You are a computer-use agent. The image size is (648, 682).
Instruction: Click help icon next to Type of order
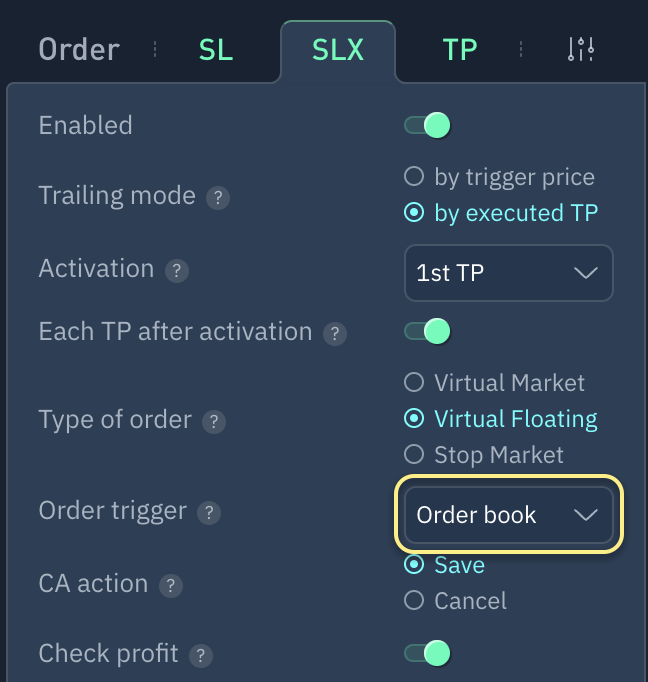(214, 421)
